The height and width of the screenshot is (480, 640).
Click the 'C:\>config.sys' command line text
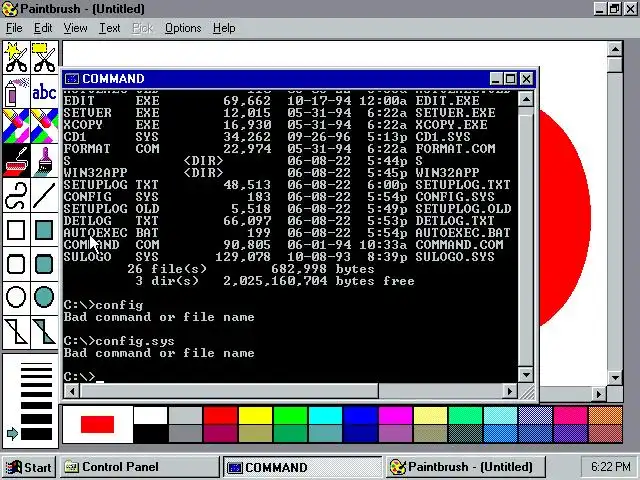coord(119,341)
